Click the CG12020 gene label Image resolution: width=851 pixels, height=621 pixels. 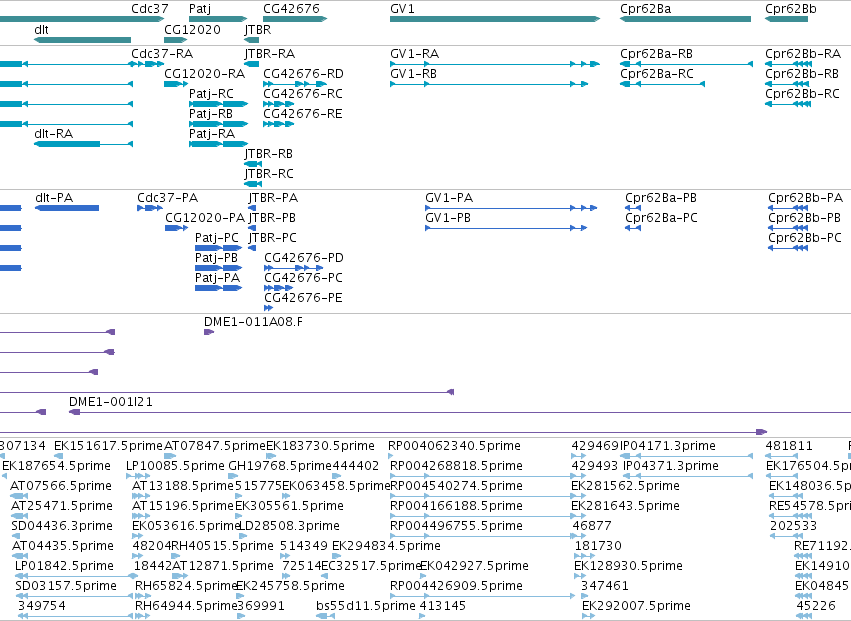pyautogui.click(x=193, y=29)
